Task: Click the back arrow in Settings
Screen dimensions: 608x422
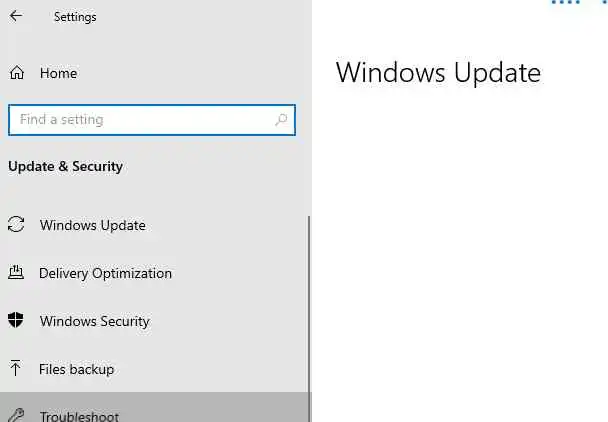Action: pos(16,16)
